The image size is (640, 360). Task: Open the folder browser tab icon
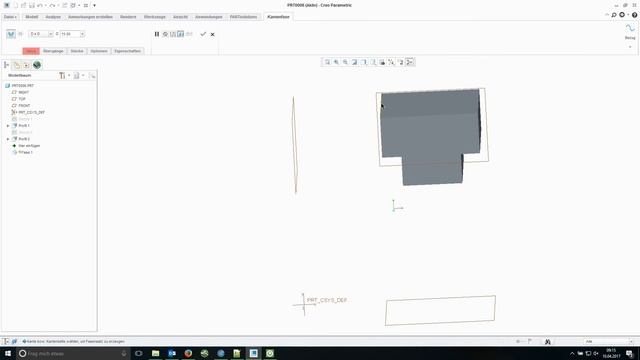click(x=16, y=65)
